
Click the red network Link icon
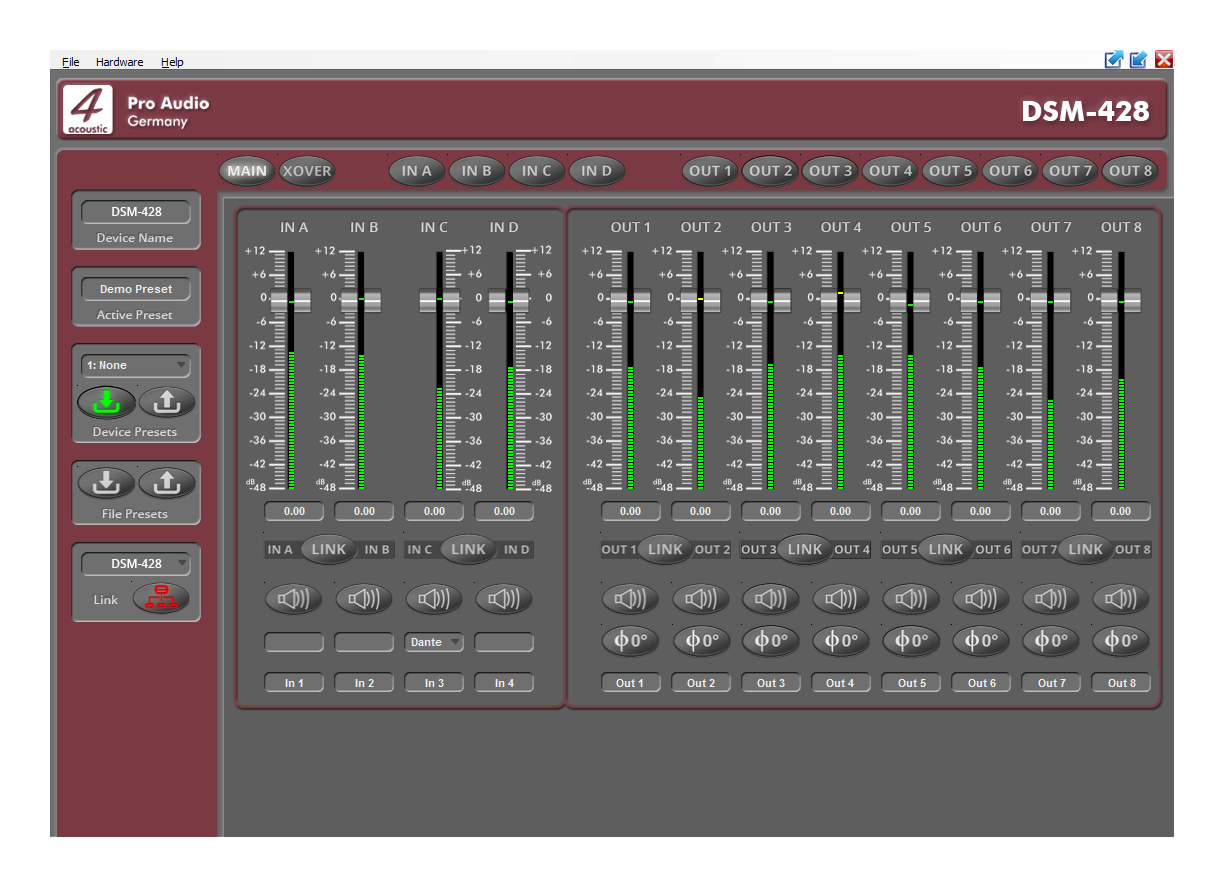tap(161, 599)
